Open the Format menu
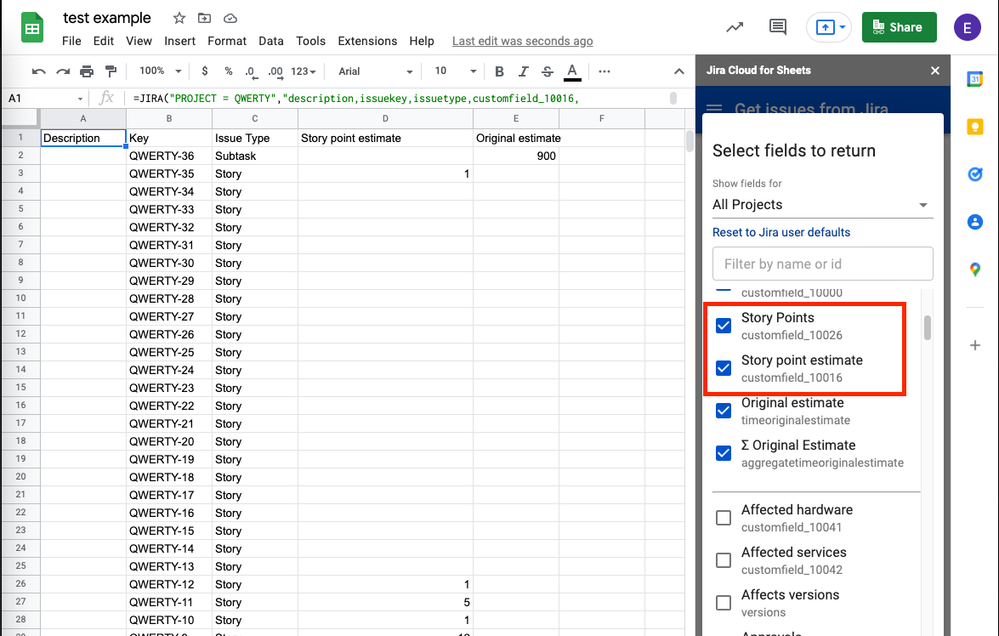The height and width of the screenshot is (636, 999). point(227,41)
